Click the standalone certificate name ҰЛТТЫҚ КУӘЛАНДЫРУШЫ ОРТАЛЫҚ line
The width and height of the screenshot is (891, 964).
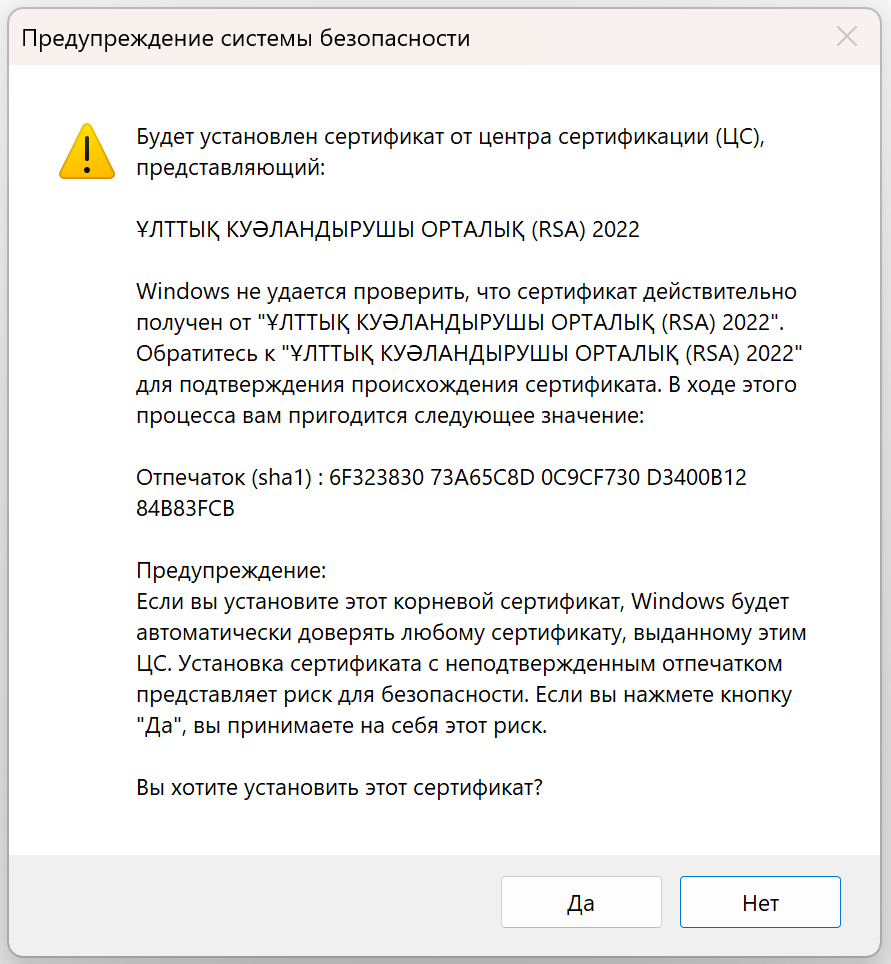[388, 229]
